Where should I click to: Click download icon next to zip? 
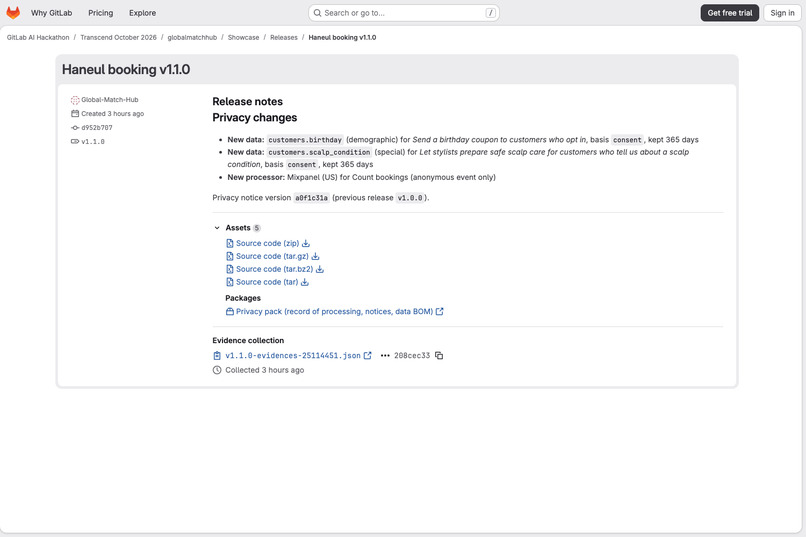306,244
